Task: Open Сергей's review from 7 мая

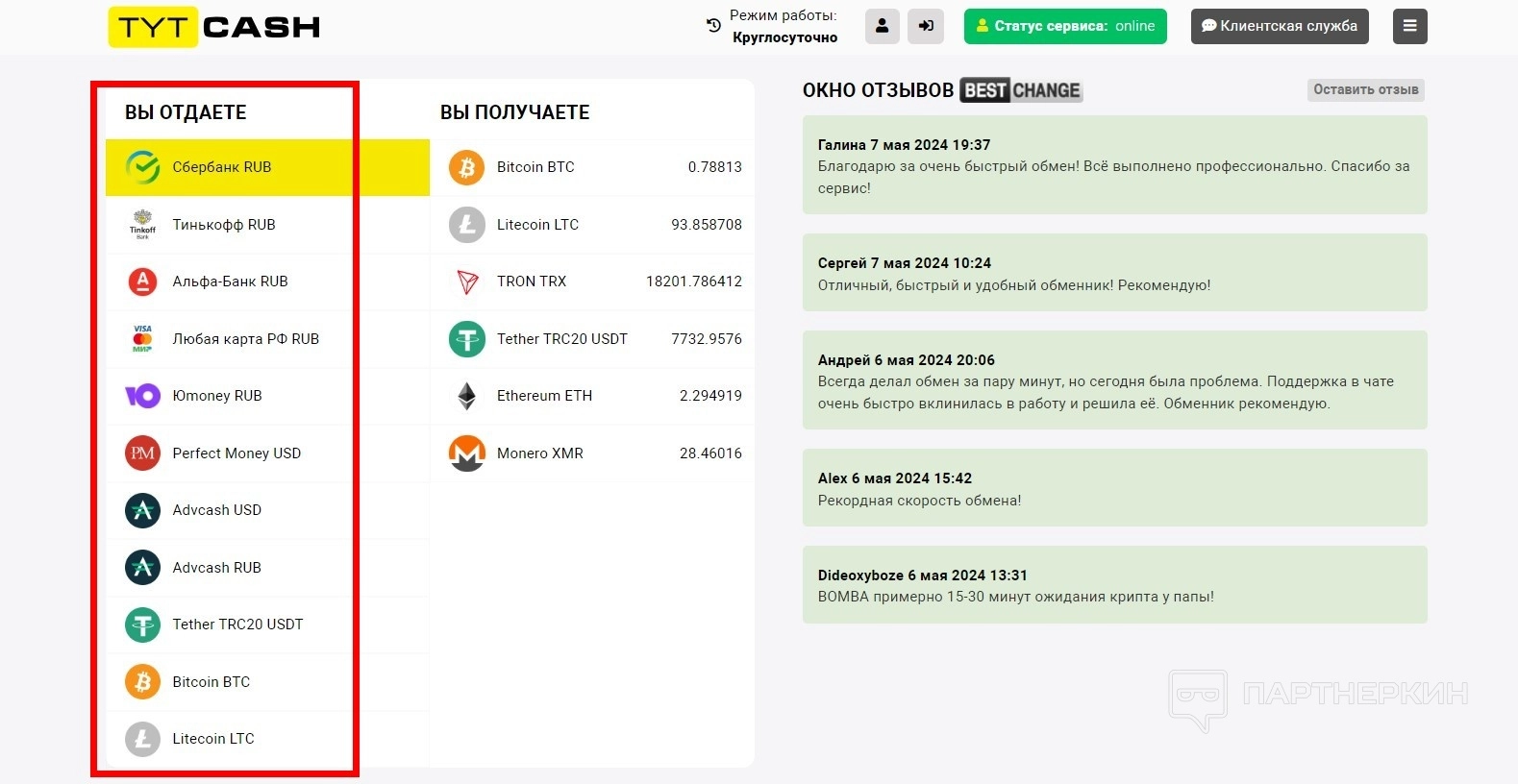Action: click(x=1115, y=273)
